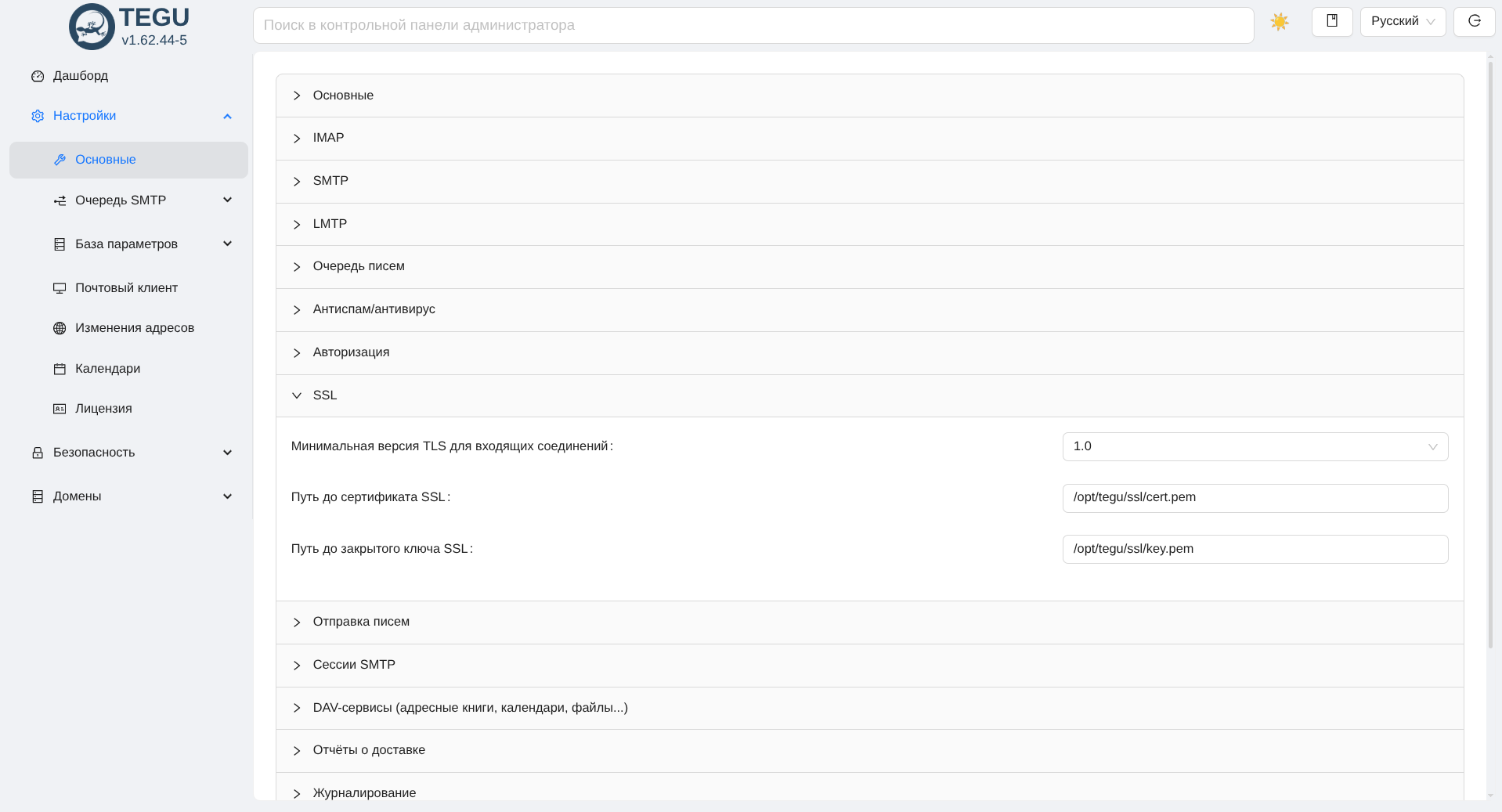1502x812 pixels.
Task: Click the Почтовый клиент monitor icon
Action: pyautogui.click(x=60, y=288)
